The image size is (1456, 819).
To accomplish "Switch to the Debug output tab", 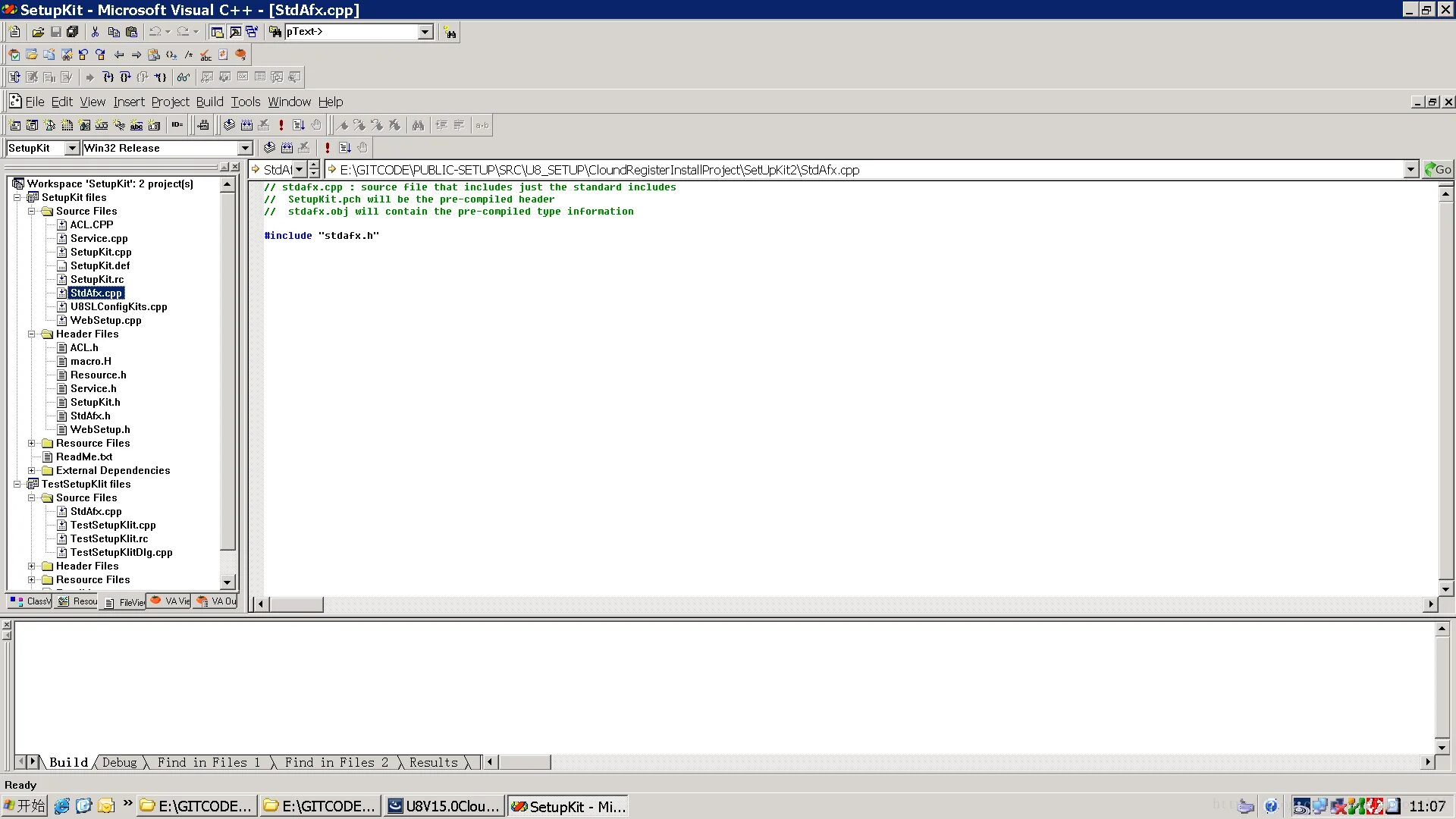I will [x=120, y=762].
